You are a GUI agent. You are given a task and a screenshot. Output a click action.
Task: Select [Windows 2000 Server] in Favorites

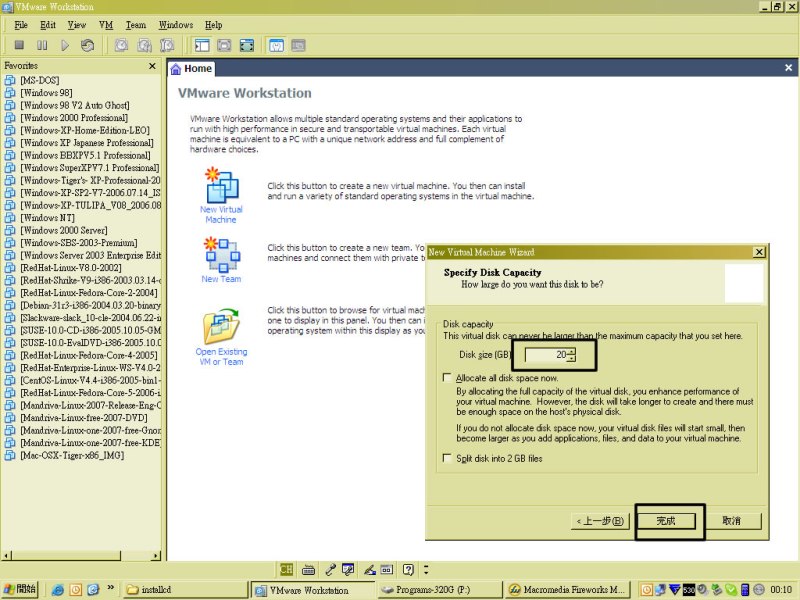pos(64,230)
